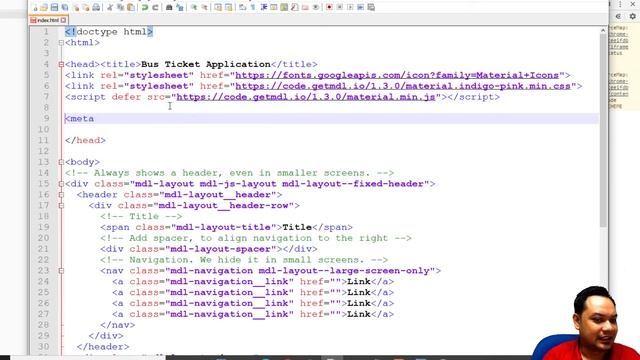
Task: Click the vertical scrollbar thumb
Action: coord(603,131)
